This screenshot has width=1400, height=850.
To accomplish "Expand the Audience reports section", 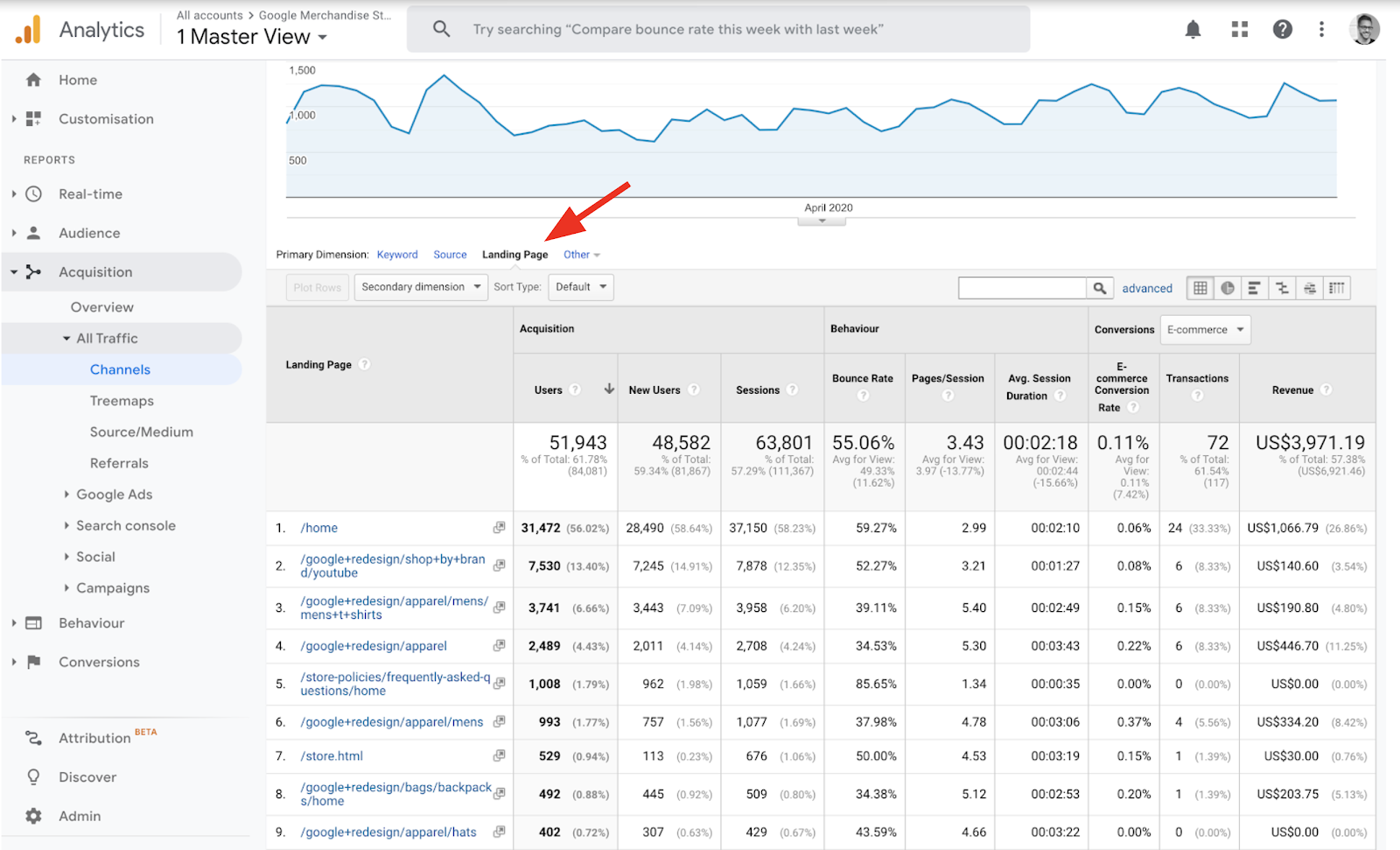I will click(14, 233).
